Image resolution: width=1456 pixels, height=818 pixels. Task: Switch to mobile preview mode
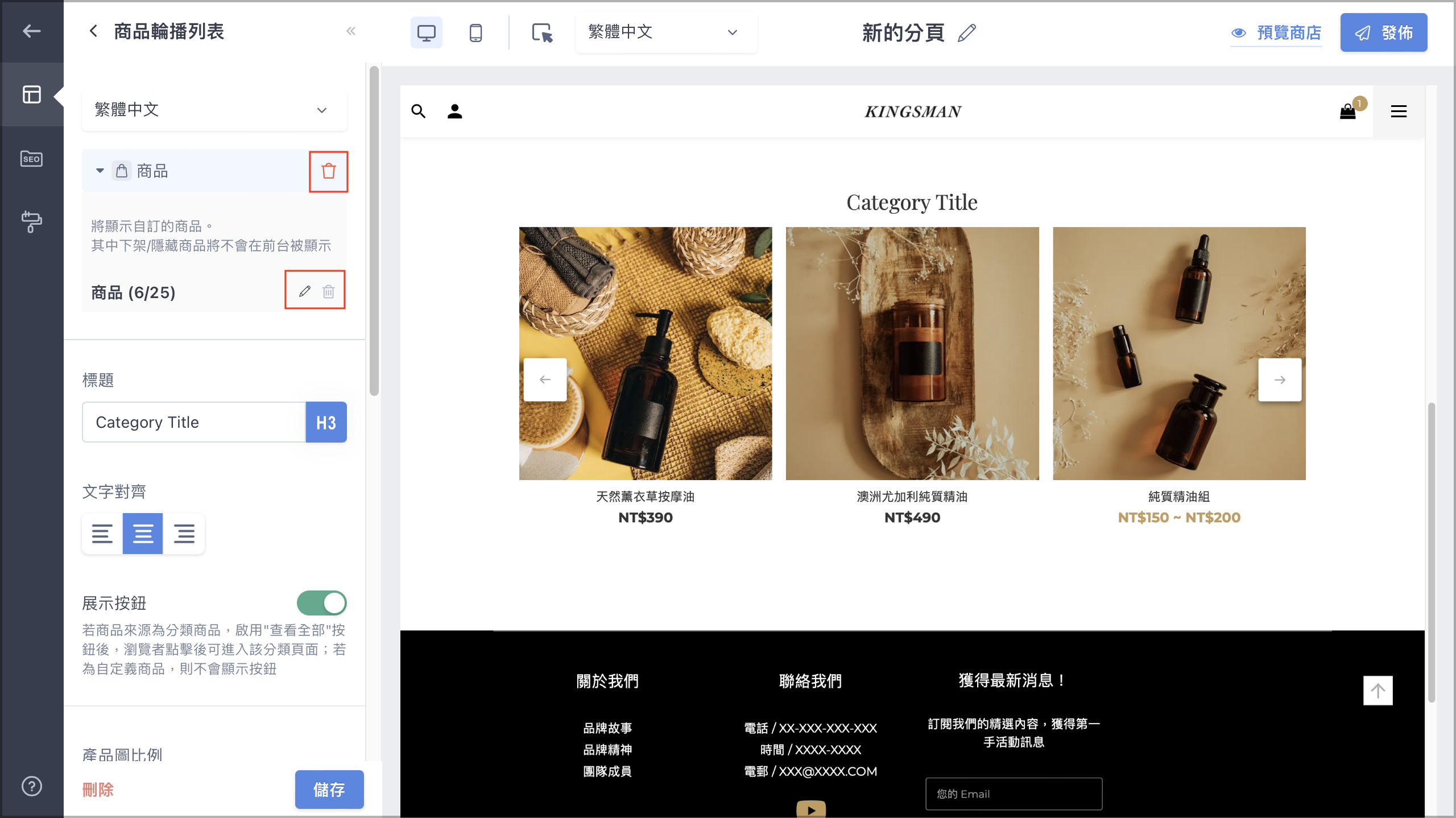[x=475, y=32]
